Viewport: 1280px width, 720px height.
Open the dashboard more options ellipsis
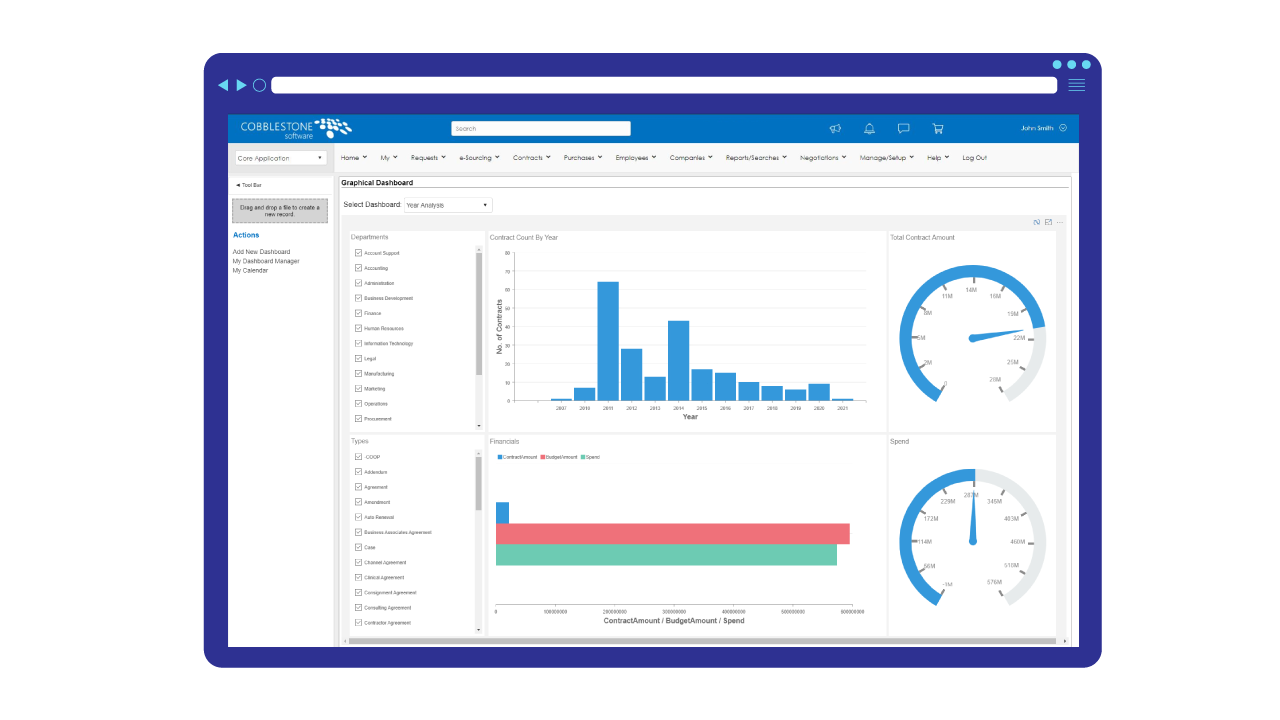(x=1060, y=222)
